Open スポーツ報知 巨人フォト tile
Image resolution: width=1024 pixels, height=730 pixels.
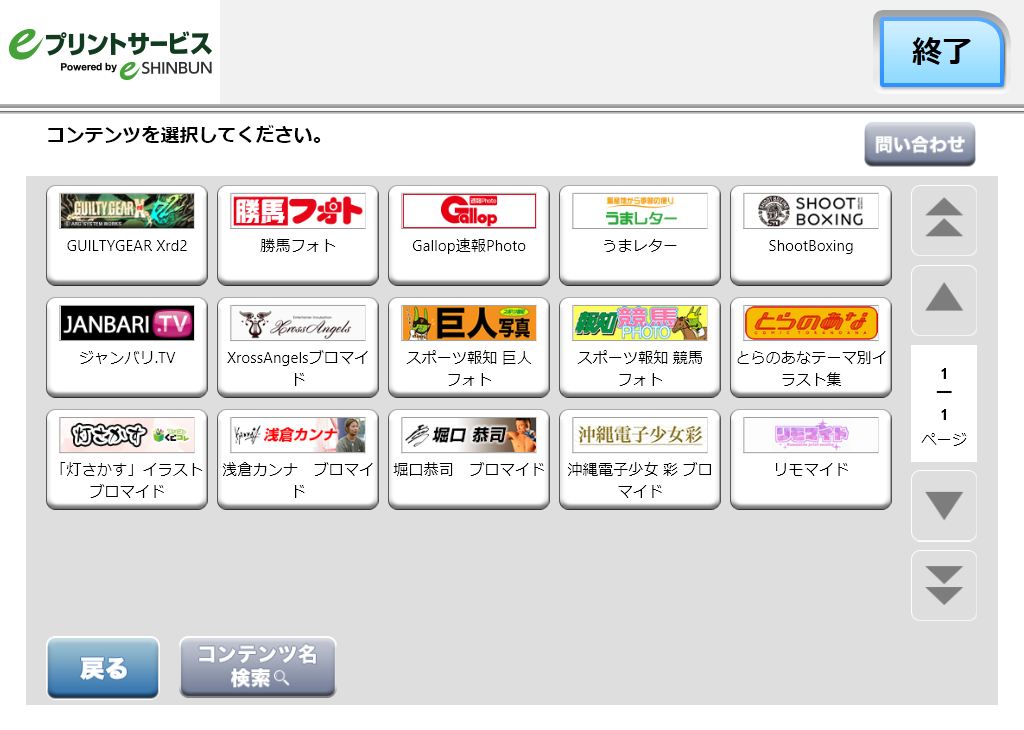(x=469, y=347)
